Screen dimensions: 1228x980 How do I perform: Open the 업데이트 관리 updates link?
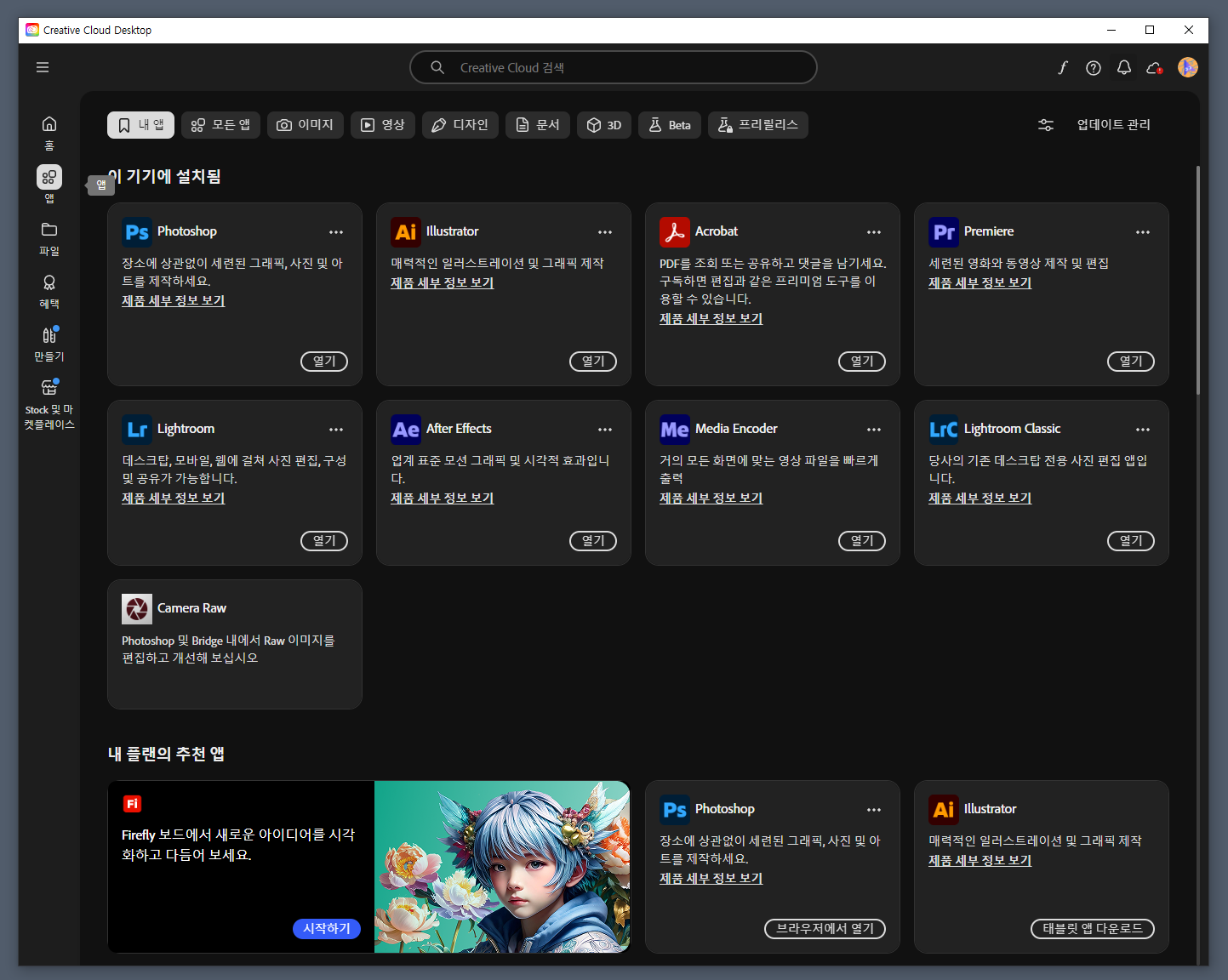point(1113,125)
